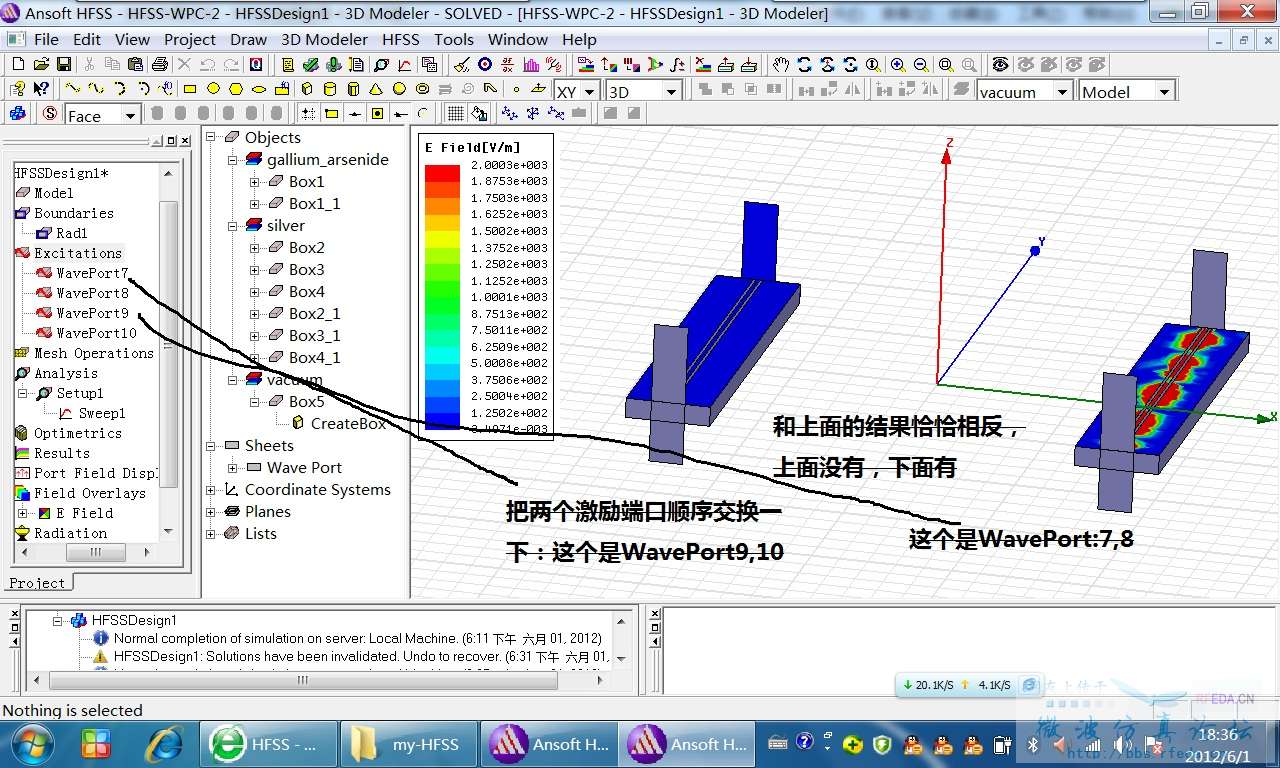Click the eye visibility icon in toolbar
Screen dimensions: 1280x768
[x=999, y=64]
